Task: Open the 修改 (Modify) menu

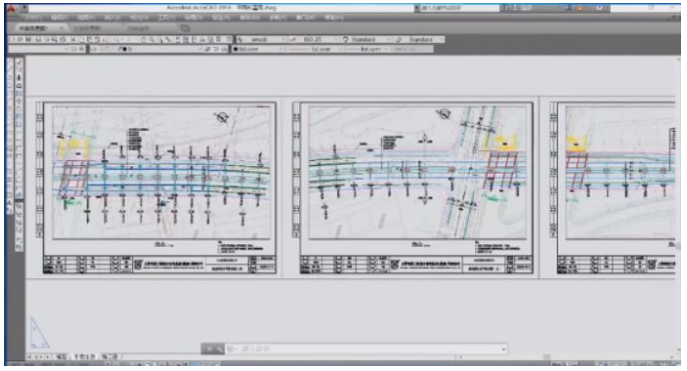Action: (x=249, y=18)
